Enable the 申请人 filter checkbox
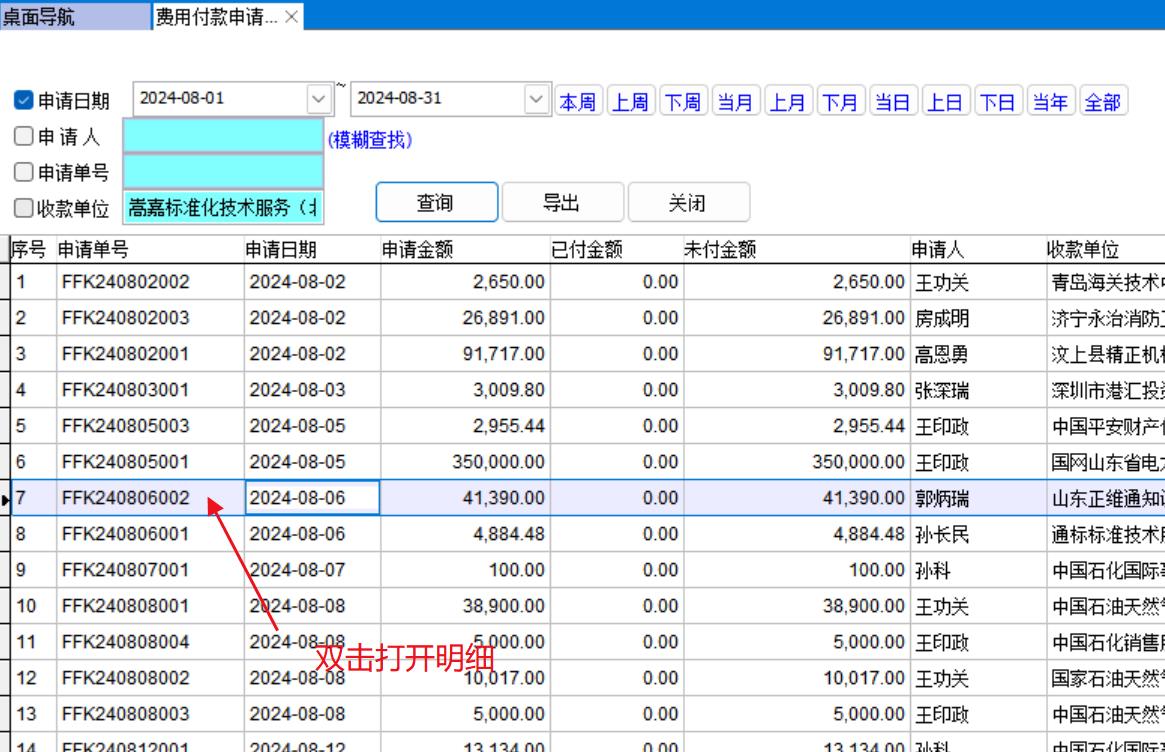Image resolution: width=1165 pixels, height=752 pixels. click(x=24, y=137)
